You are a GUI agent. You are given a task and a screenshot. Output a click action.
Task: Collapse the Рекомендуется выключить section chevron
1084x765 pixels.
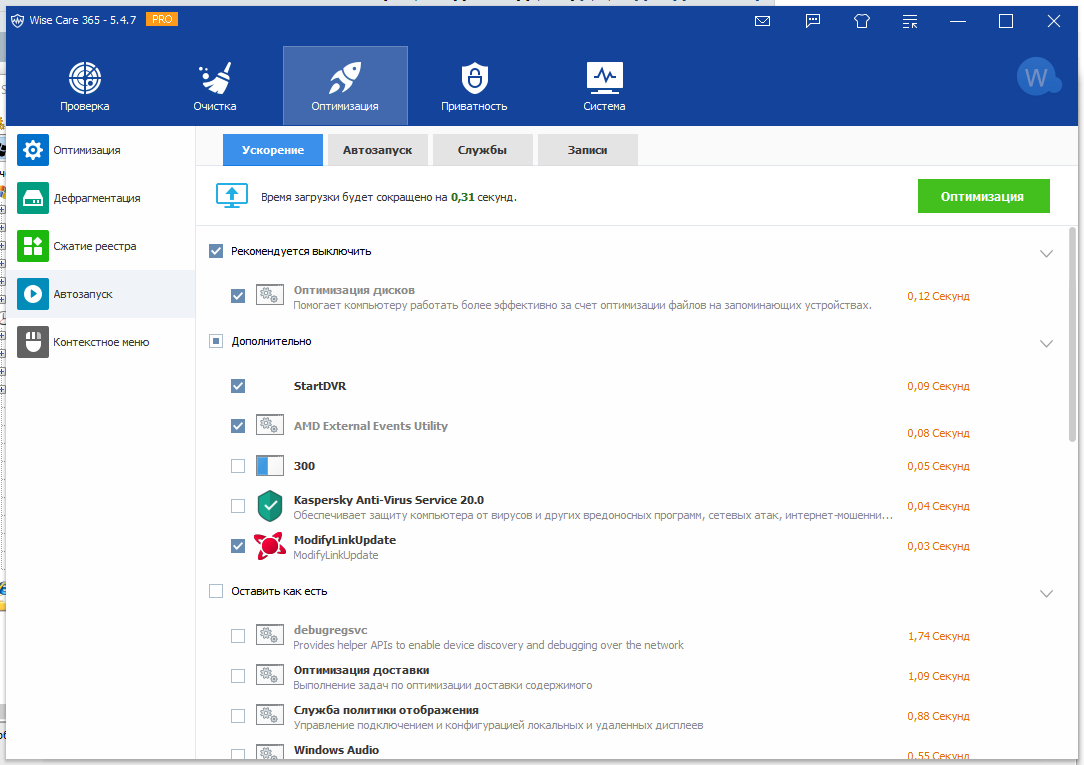tap(1046, 254)
